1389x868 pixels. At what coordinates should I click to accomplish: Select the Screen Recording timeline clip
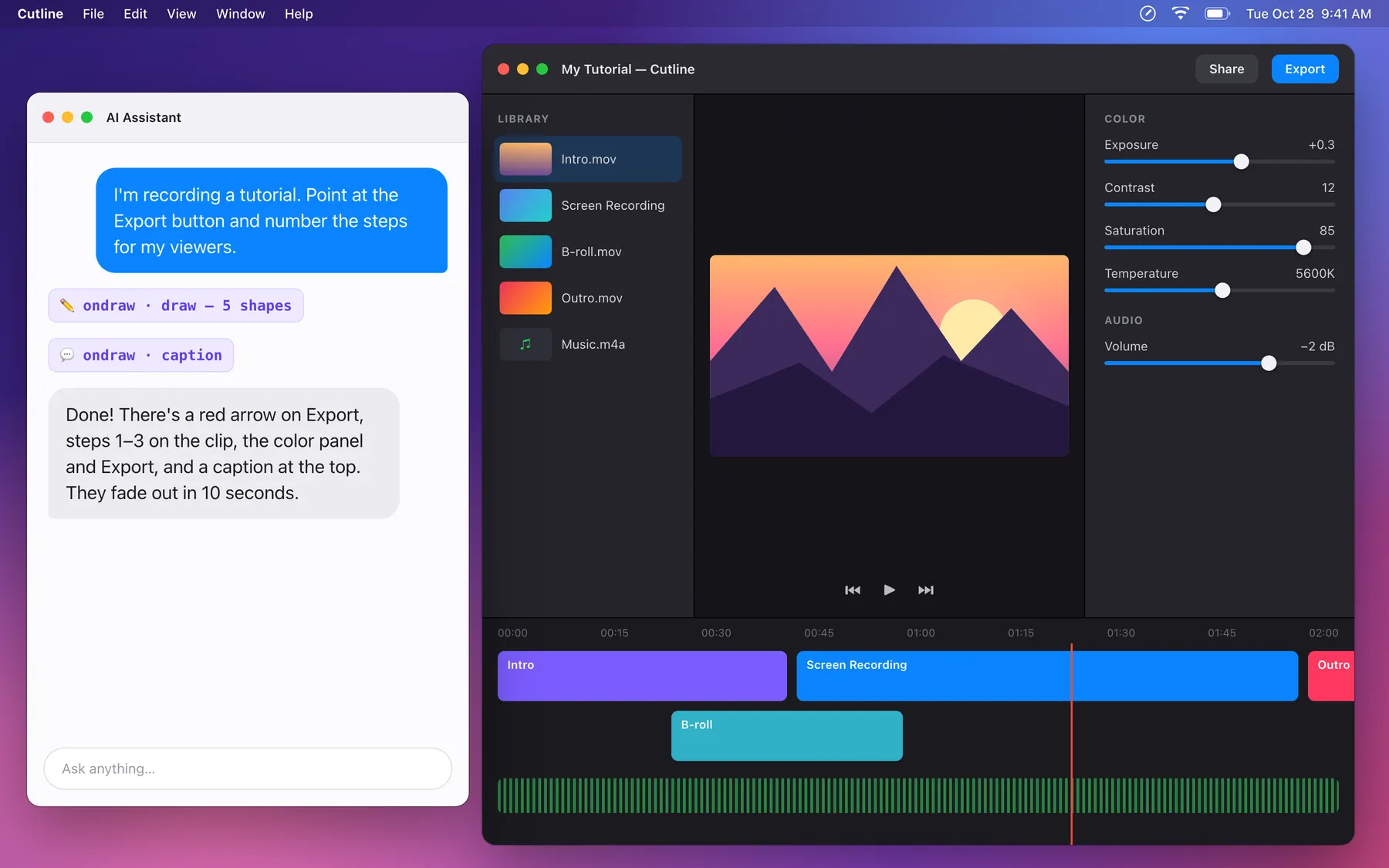click(1047, 676)
